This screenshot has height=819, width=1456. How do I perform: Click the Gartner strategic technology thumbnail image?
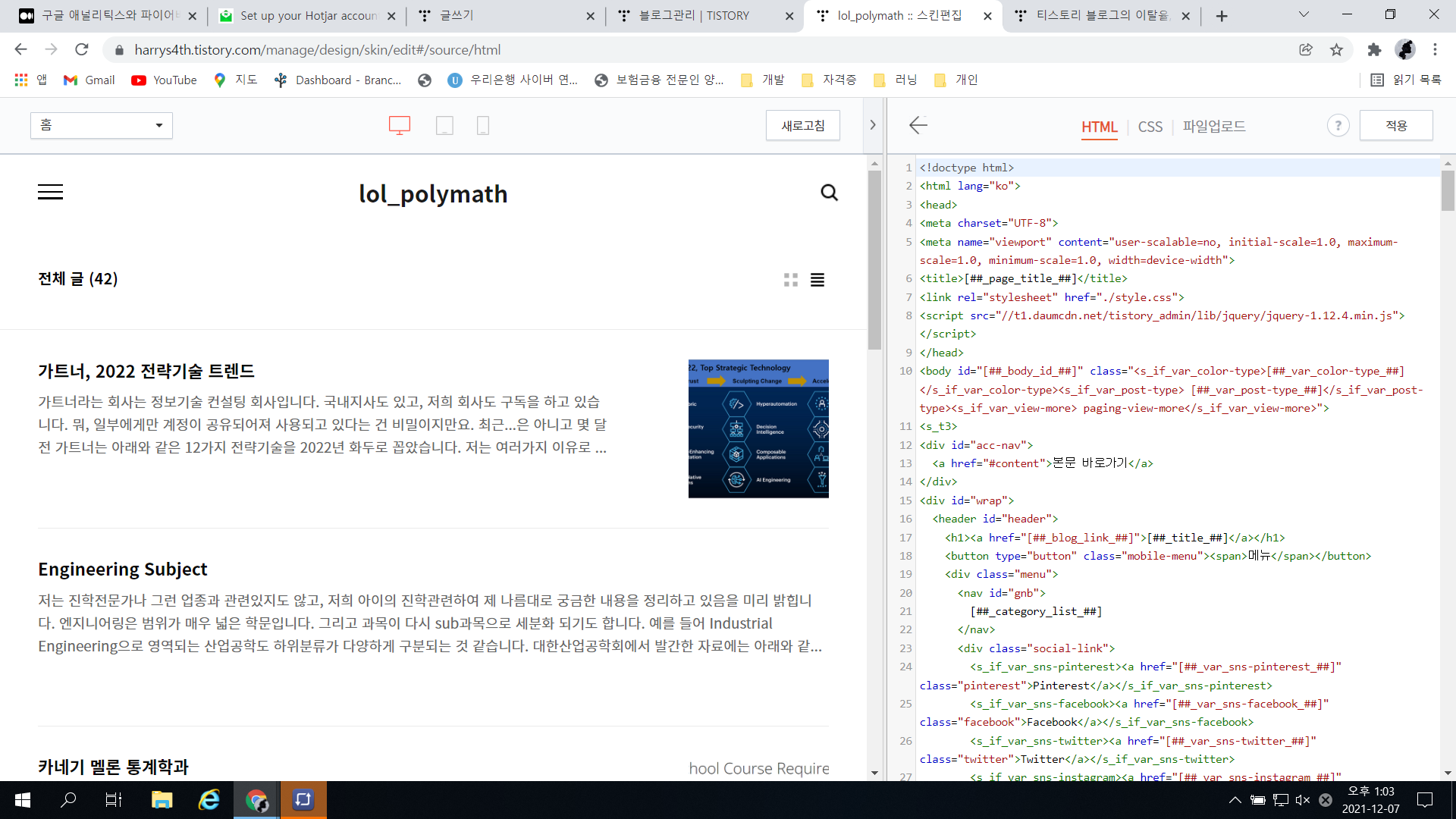point(758,428)
